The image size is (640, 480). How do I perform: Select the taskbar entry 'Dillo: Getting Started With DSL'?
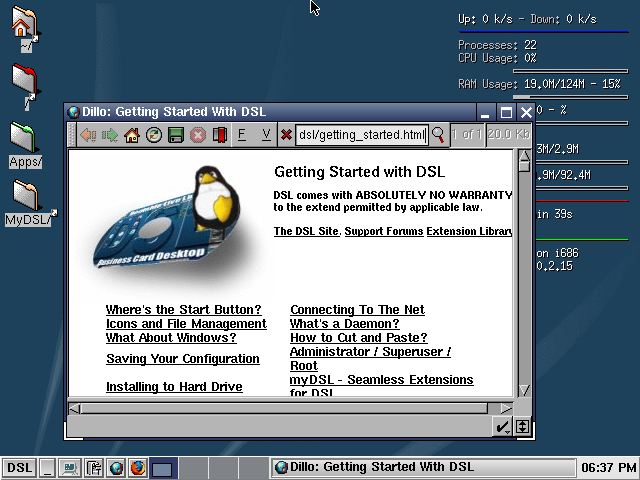coord(423,467)
